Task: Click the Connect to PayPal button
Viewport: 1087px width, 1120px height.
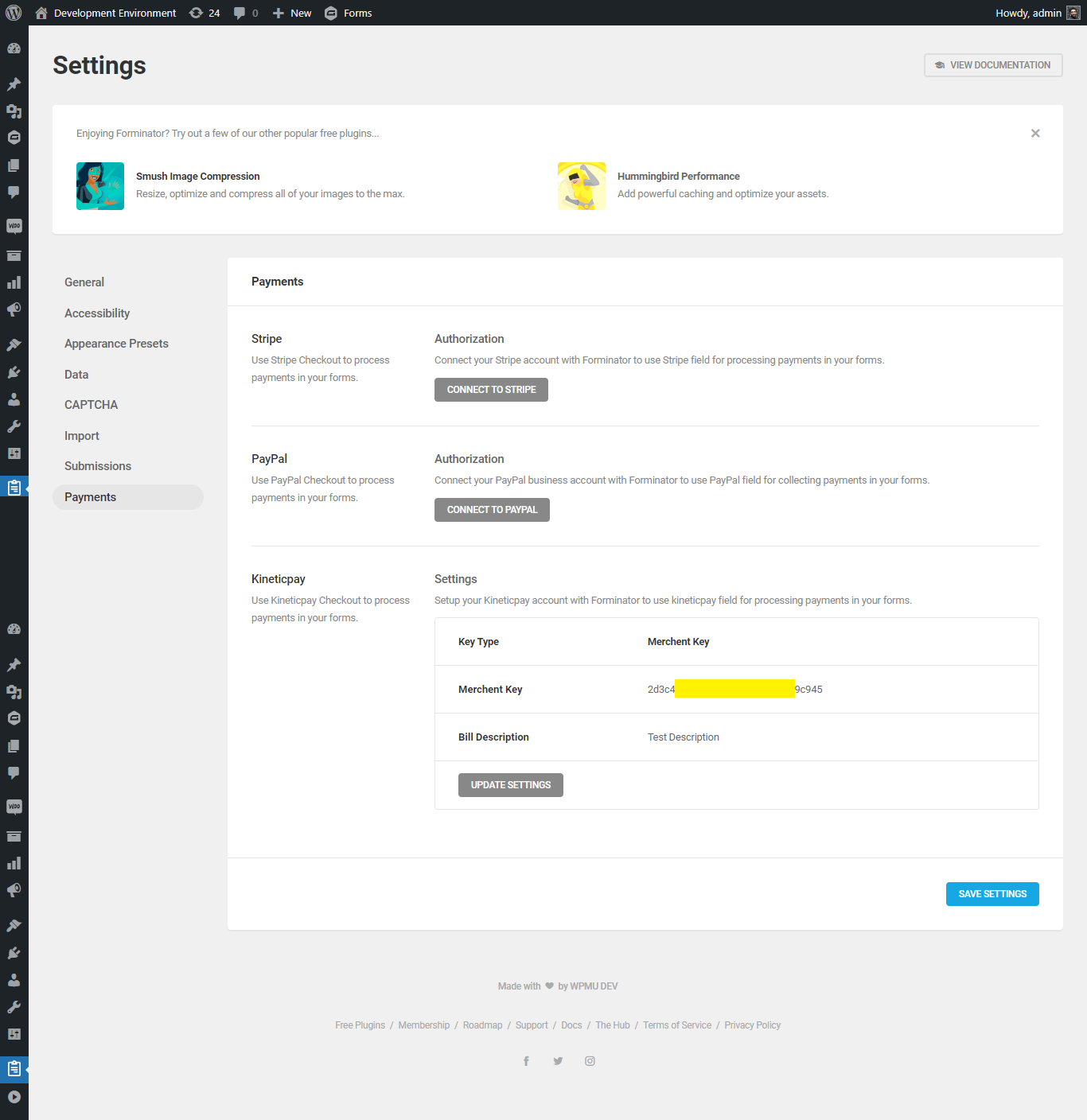Action: pyautogui.click(x=492, y=510)
